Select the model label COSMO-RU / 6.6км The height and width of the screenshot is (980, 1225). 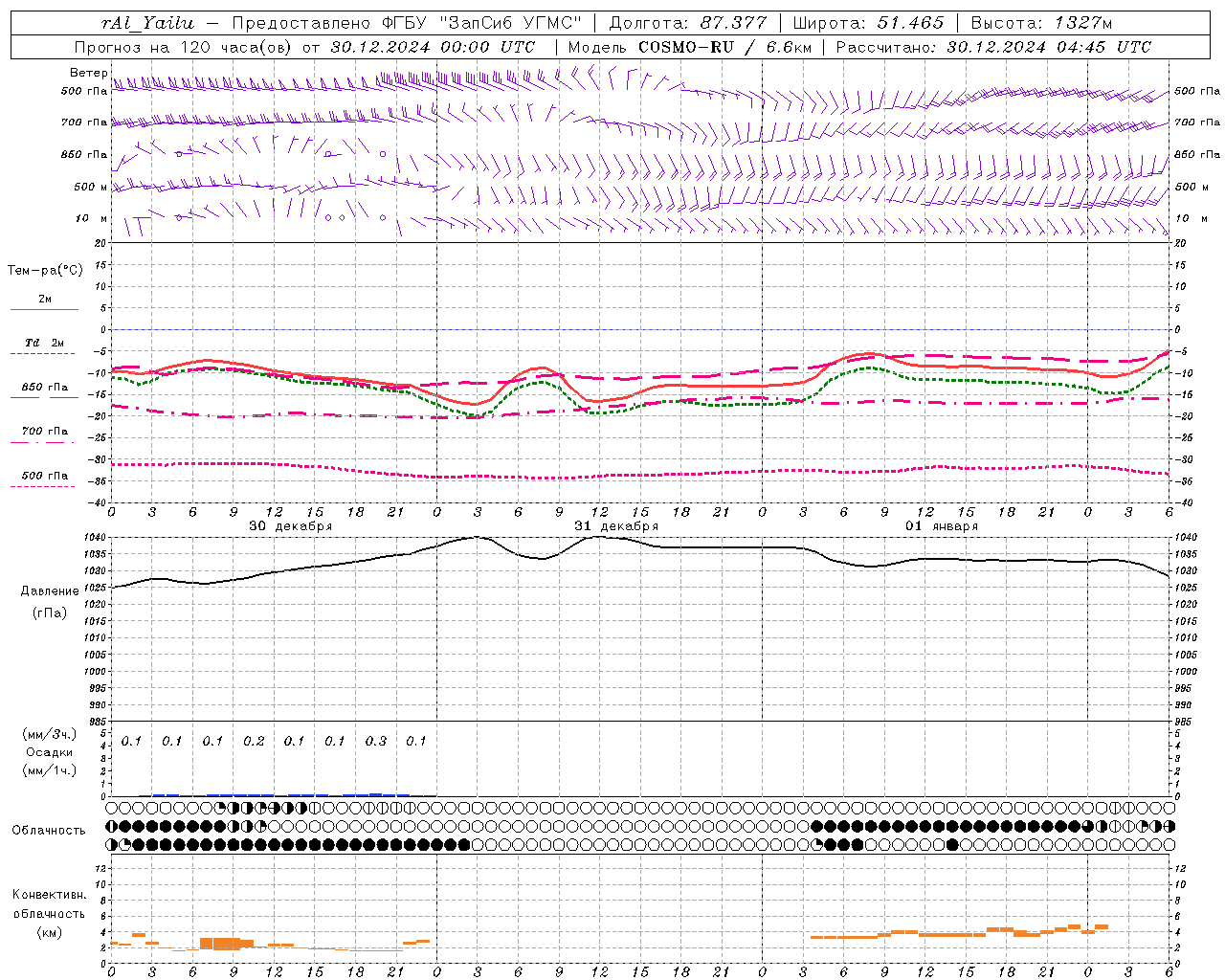[724, 47]
